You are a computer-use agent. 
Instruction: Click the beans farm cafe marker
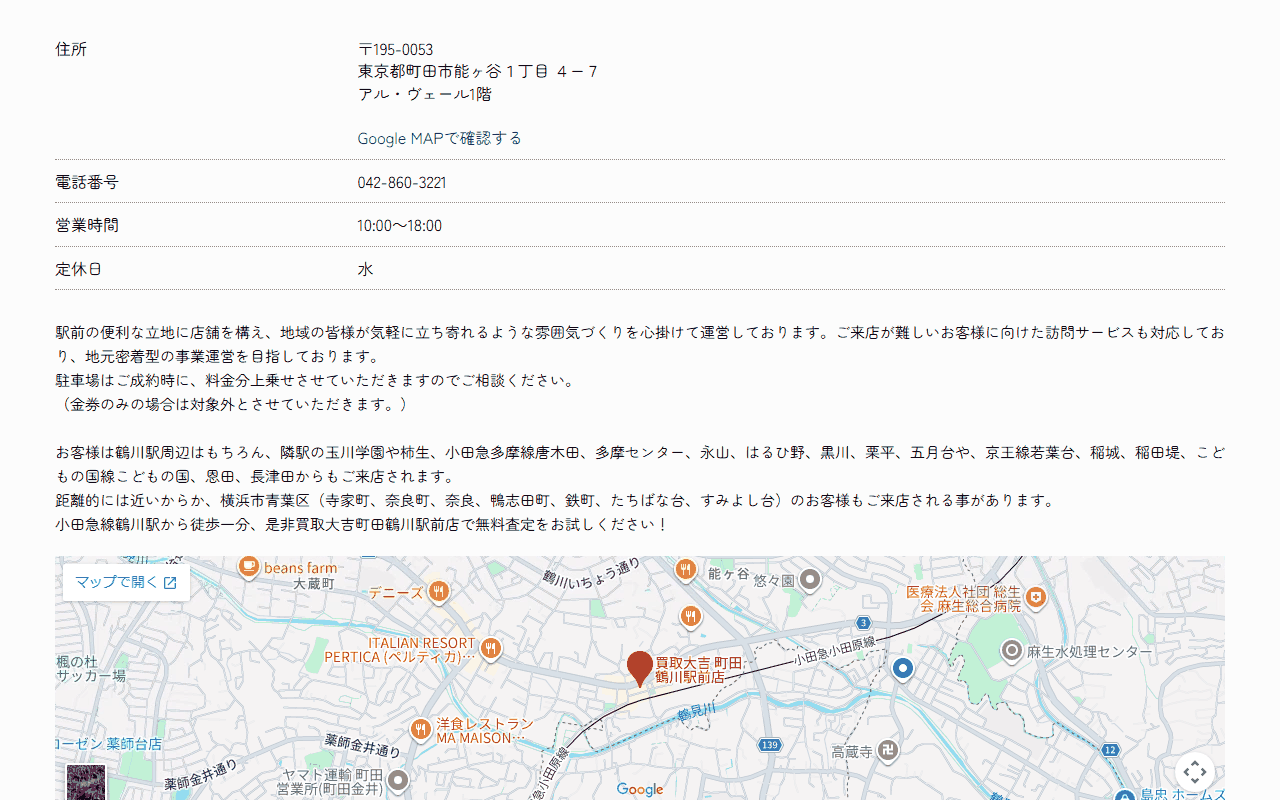pyautogui.click(x=248, y=567)
